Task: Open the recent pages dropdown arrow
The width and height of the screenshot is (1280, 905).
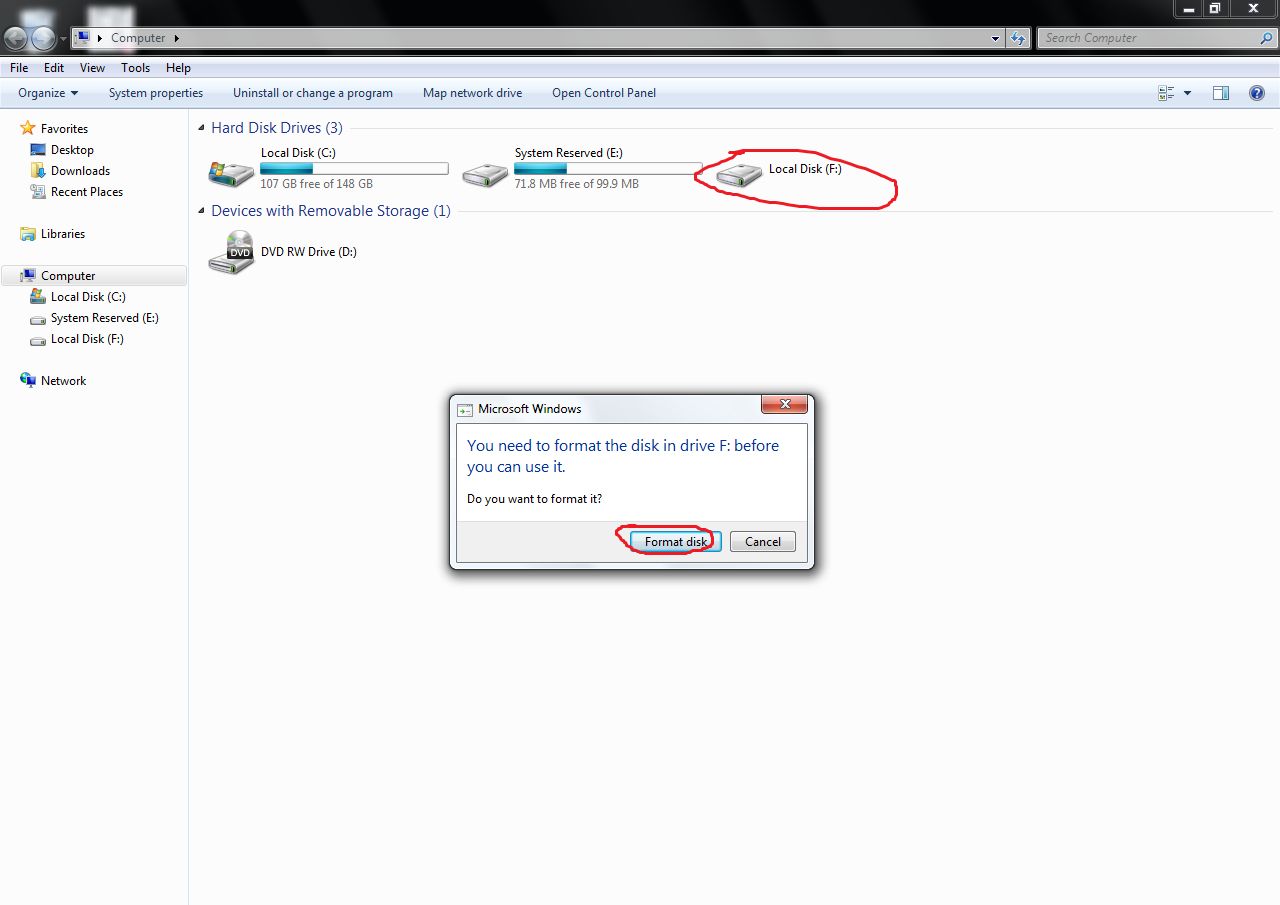Action: 63,39
